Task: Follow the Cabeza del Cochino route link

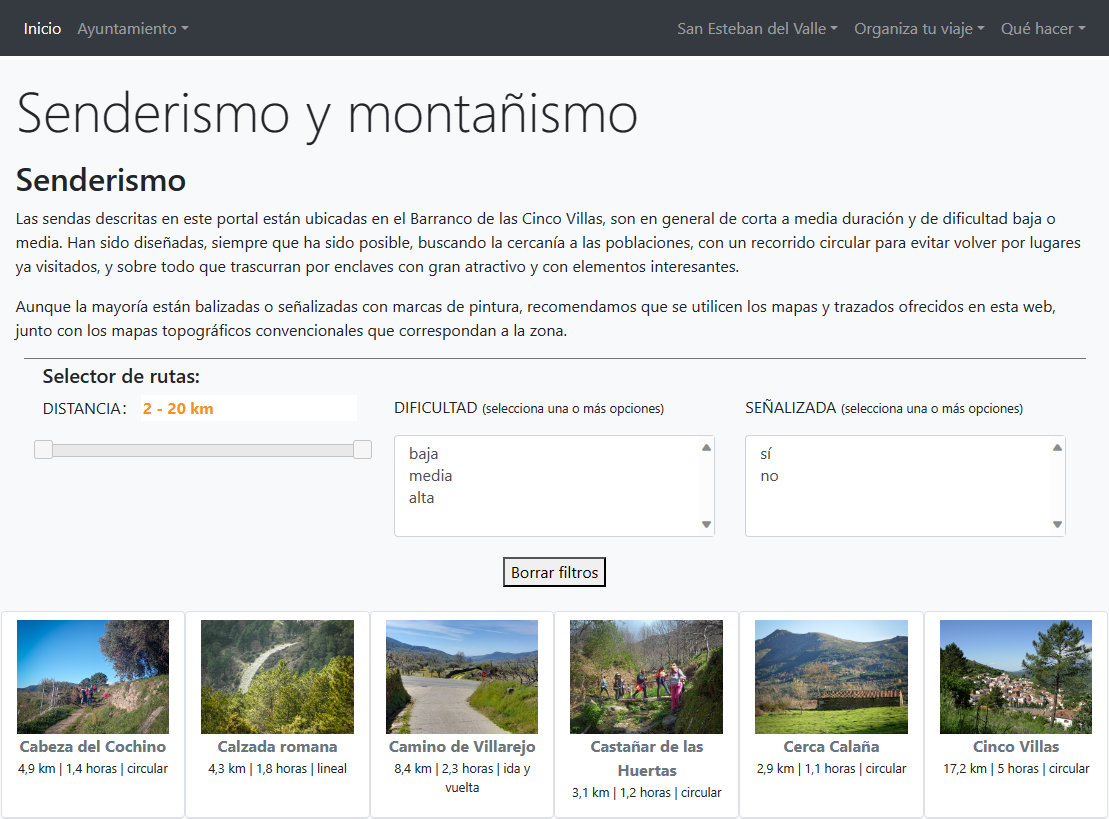Action: [93, 747]
